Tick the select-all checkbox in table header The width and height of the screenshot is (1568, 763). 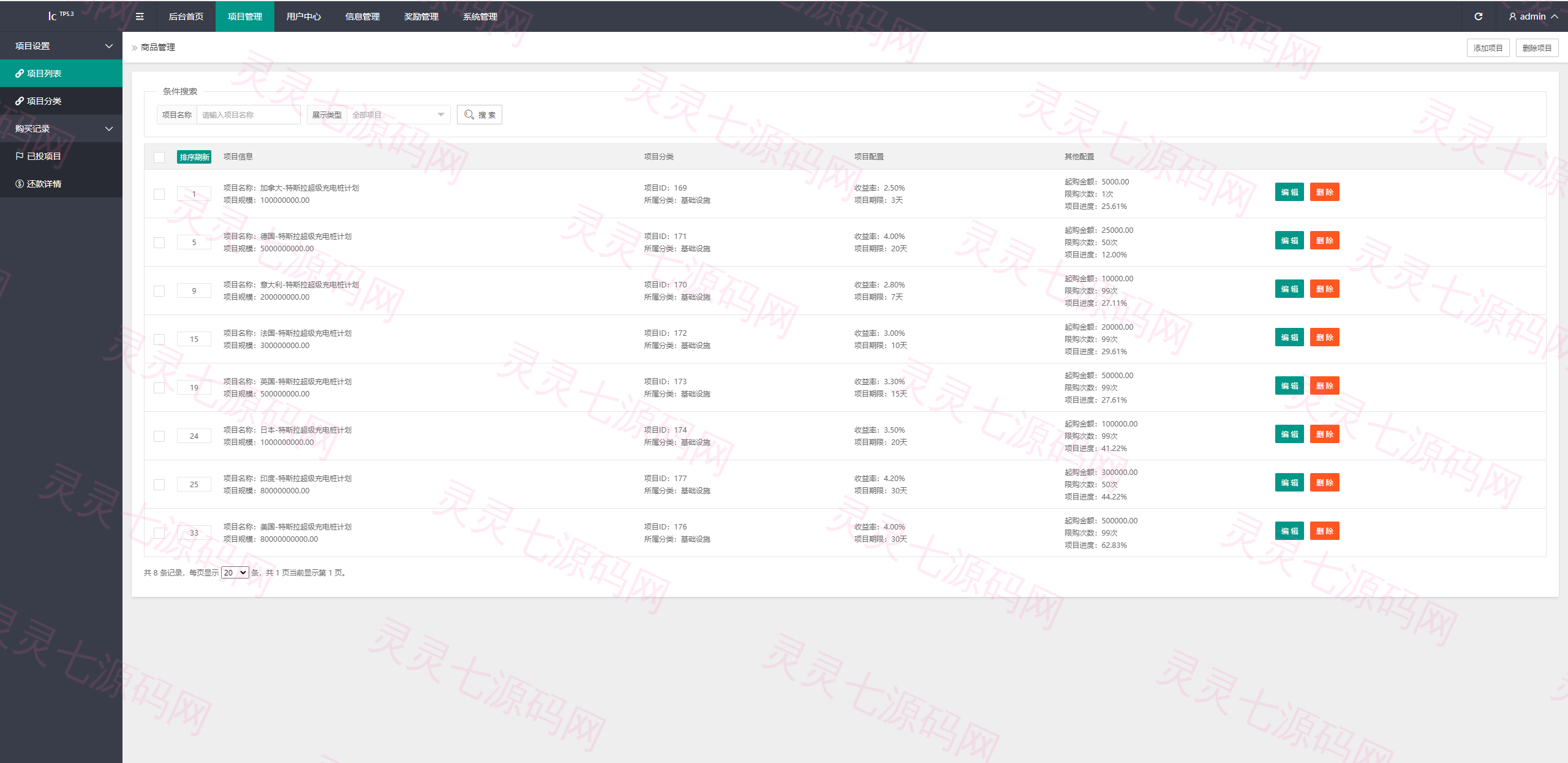pyautogui.click(x=159, y=157)
